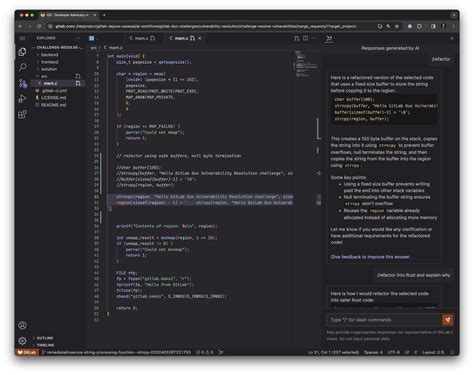
Task: Open .gitlab-ci.yml file in explorer
Action: (x=54, y=91)
